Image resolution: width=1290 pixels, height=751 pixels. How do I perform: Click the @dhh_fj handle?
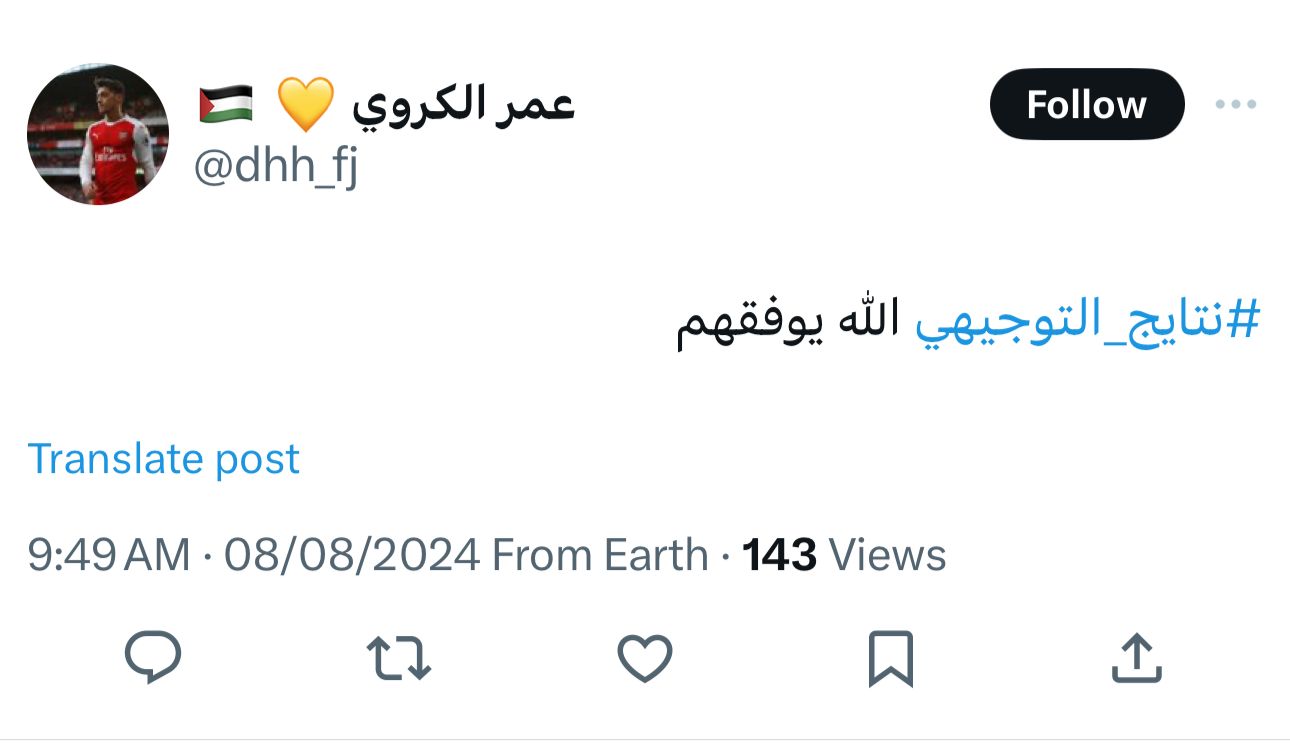275,168
